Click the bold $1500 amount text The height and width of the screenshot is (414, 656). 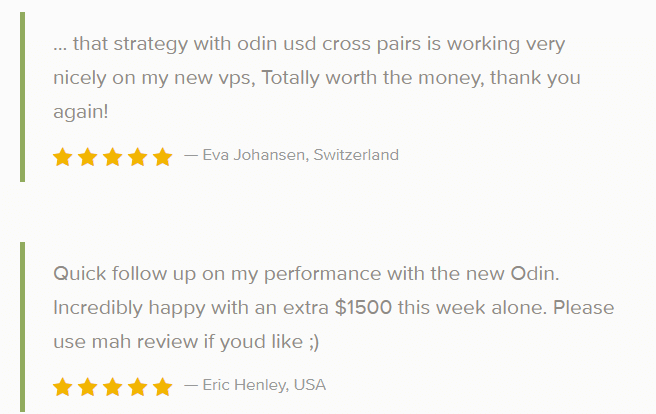click(x=363, y=307)
